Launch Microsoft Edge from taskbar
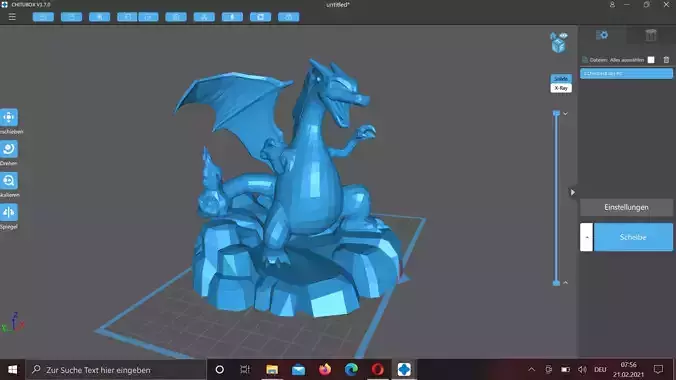This screenshot has height=380, width=676. click(351, 370)
